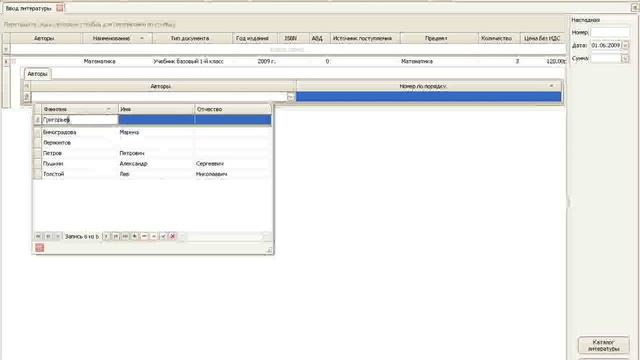Click Фамилия edit cell with Григорьев
640x360 pixels.
click(80, 120)
